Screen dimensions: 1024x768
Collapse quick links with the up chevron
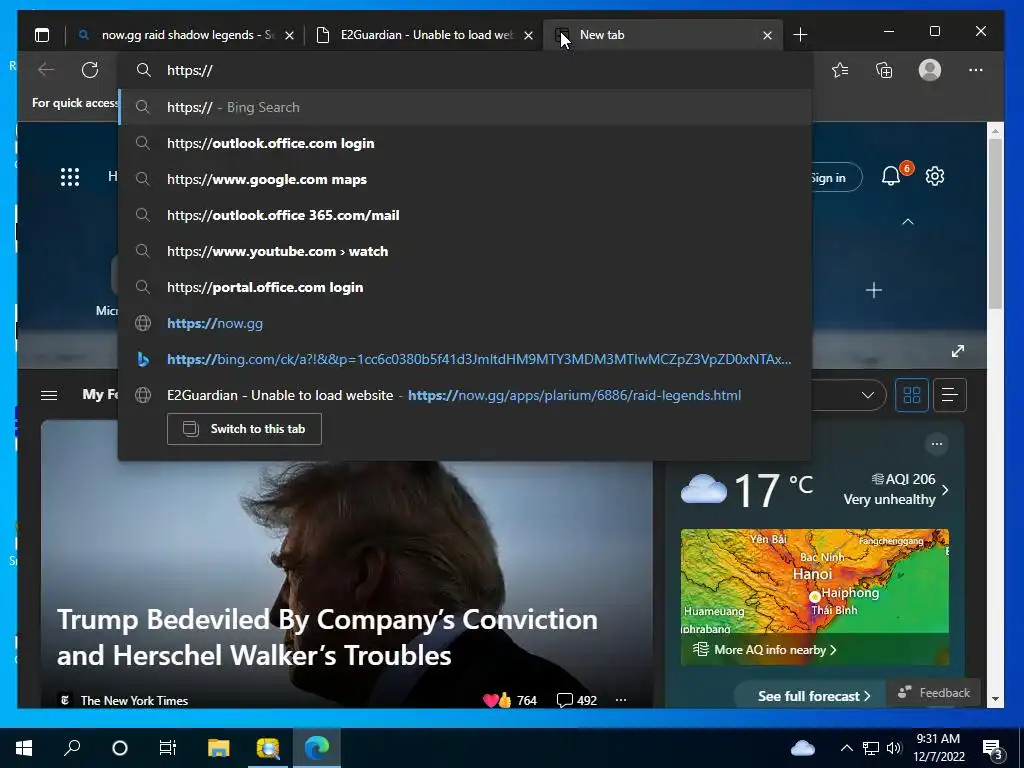point(908,222)
